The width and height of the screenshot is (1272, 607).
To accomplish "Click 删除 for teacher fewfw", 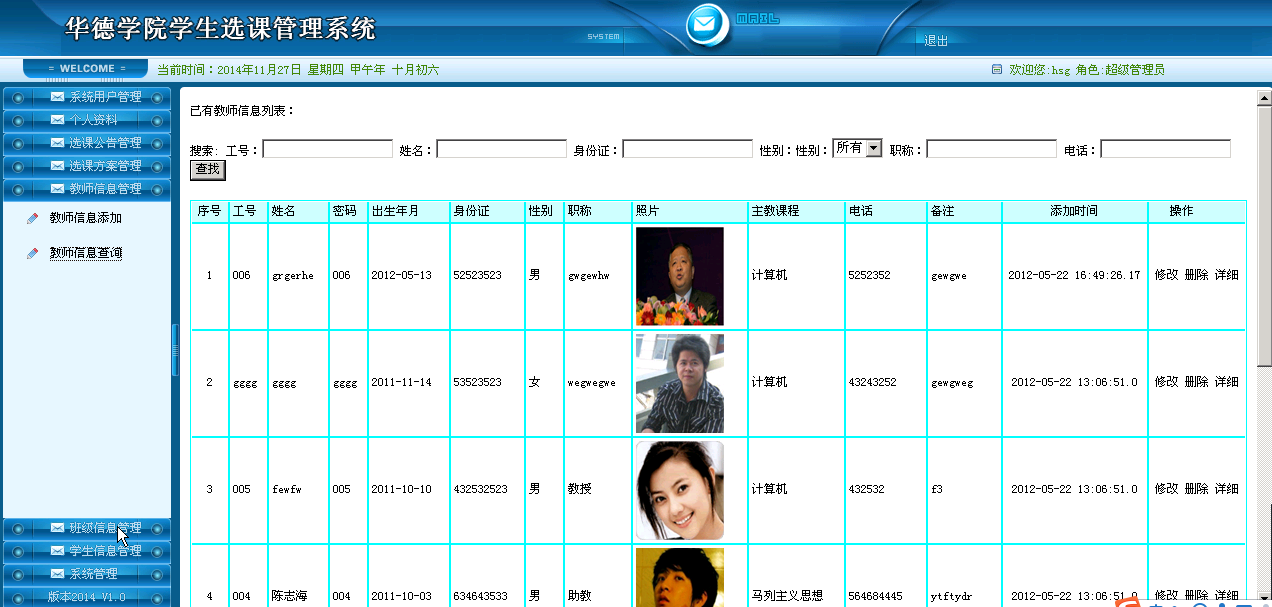I will coord(1196,489).
